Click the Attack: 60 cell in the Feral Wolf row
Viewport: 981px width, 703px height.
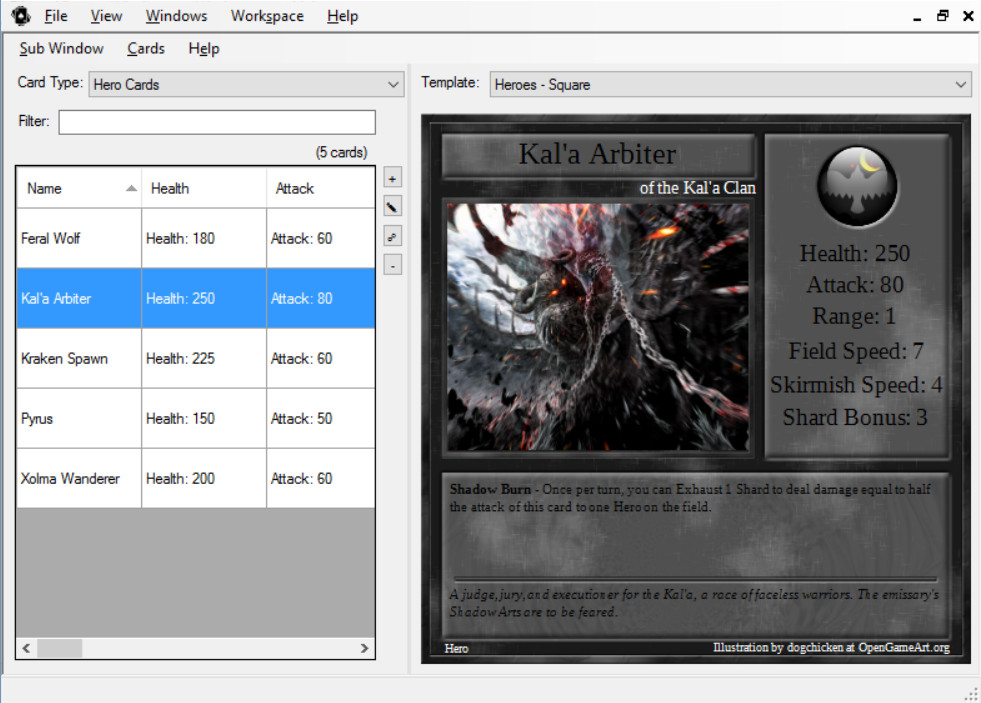(321, 238)
